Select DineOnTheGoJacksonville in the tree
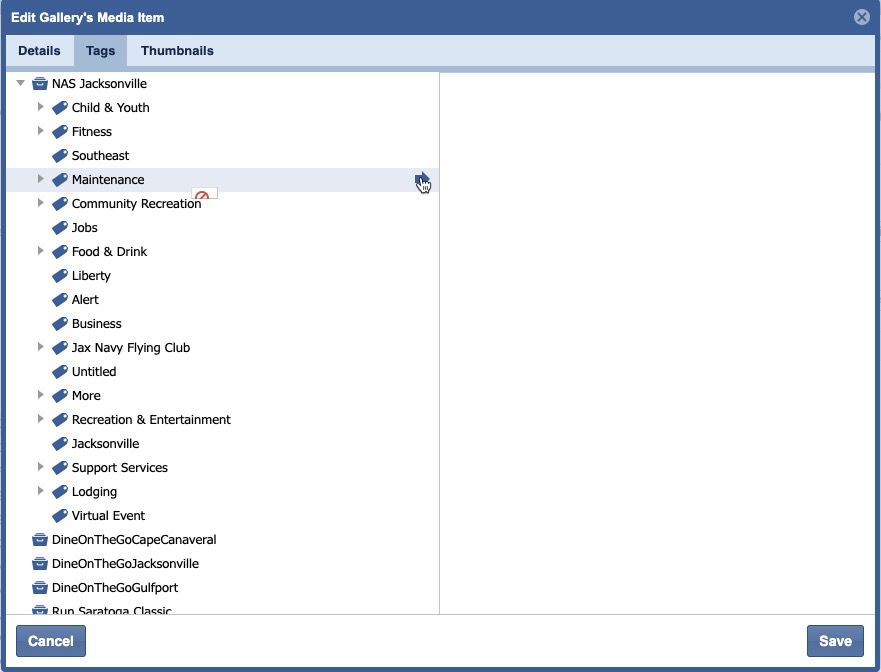 click(x=125, y=564)
